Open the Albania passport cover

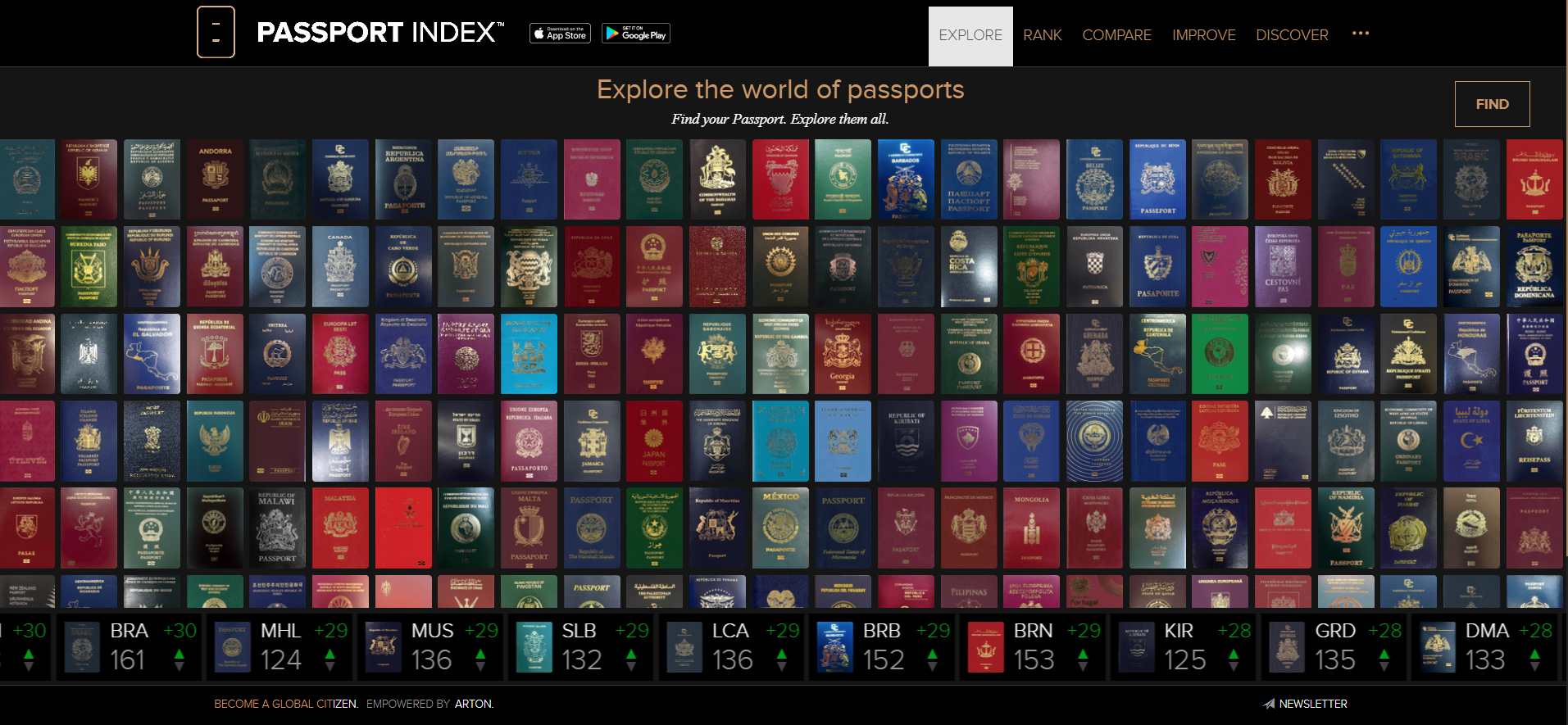(89, 179)
